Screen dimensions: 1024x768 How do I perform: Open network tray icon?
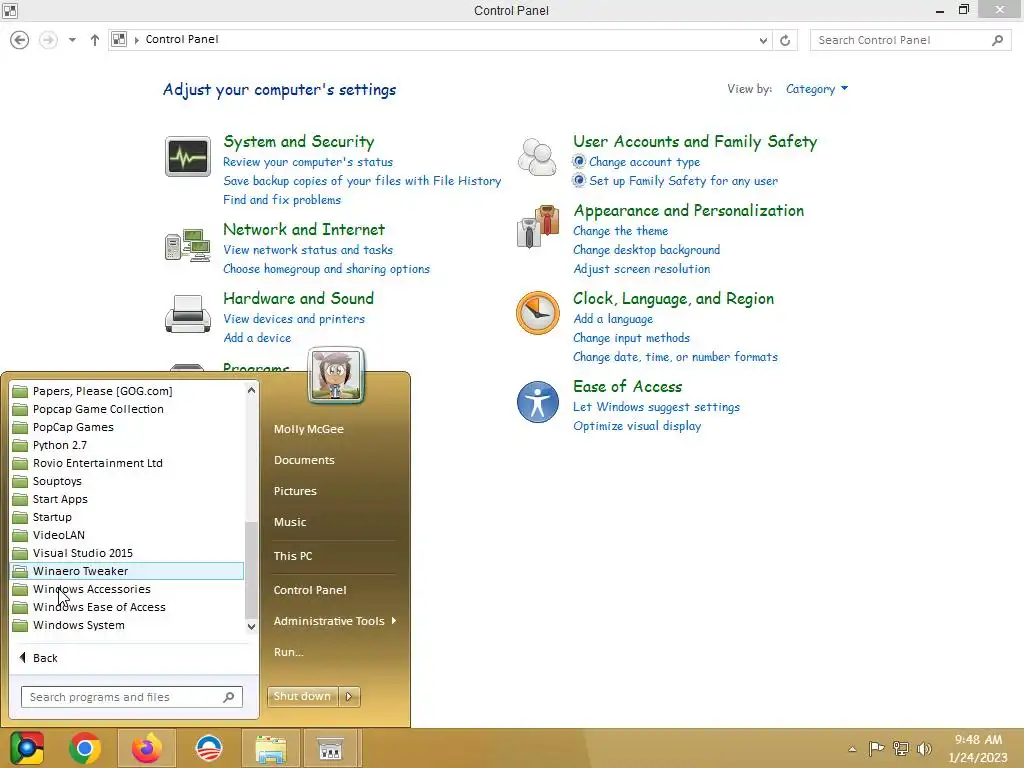(901, 748)
